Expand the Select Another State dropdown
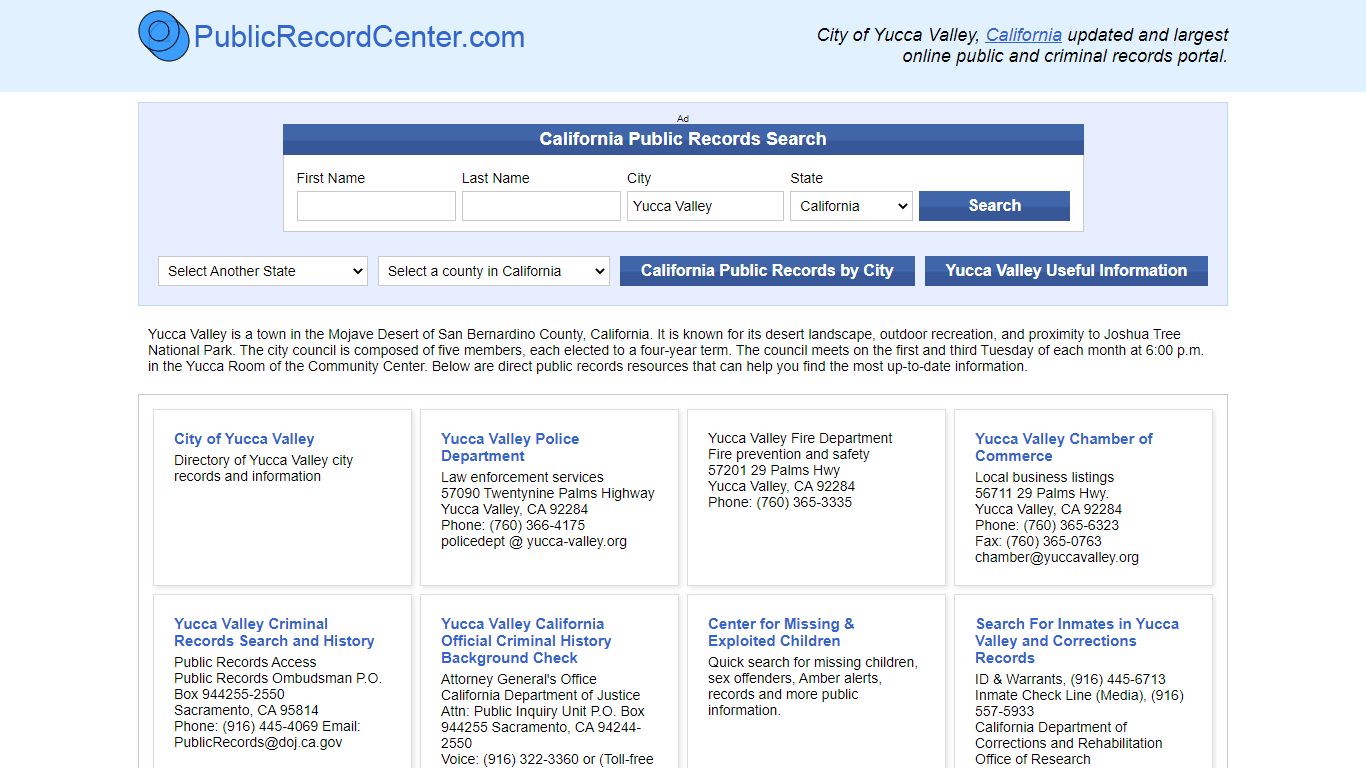This screenshot has height=768, width=1366. (x=263, y=271)
